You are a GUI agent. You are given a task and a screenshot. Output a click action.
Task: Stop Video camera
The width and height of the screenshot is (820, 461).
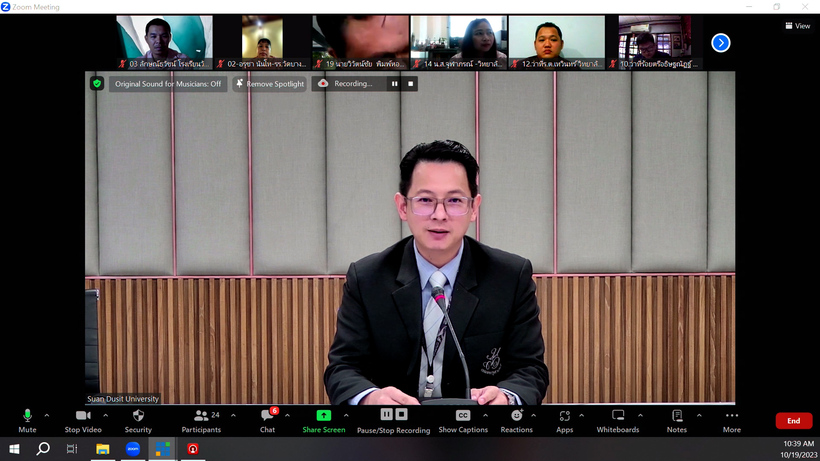coord(83,419)
